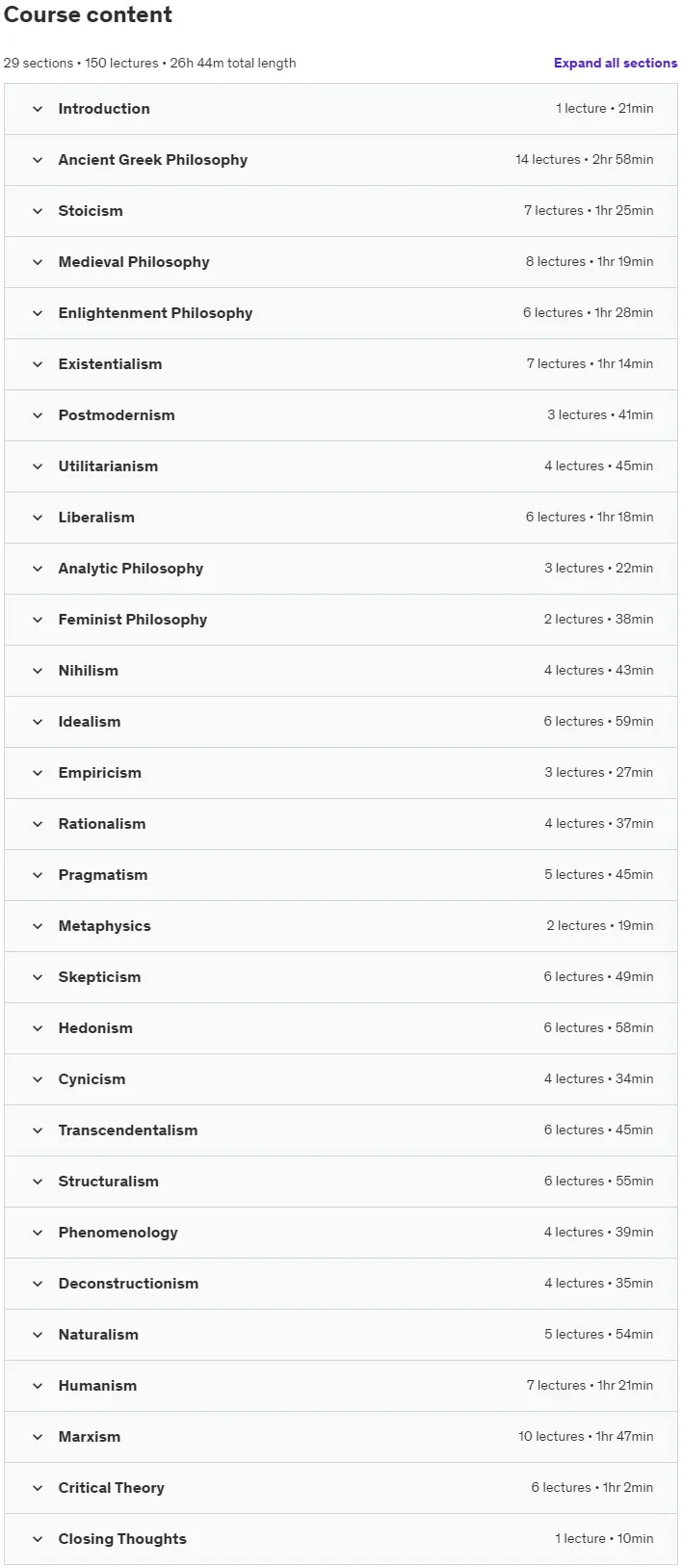Click the chevron icon next to Metaphysics
This screenshot has width=683, height=1568.
38,926
